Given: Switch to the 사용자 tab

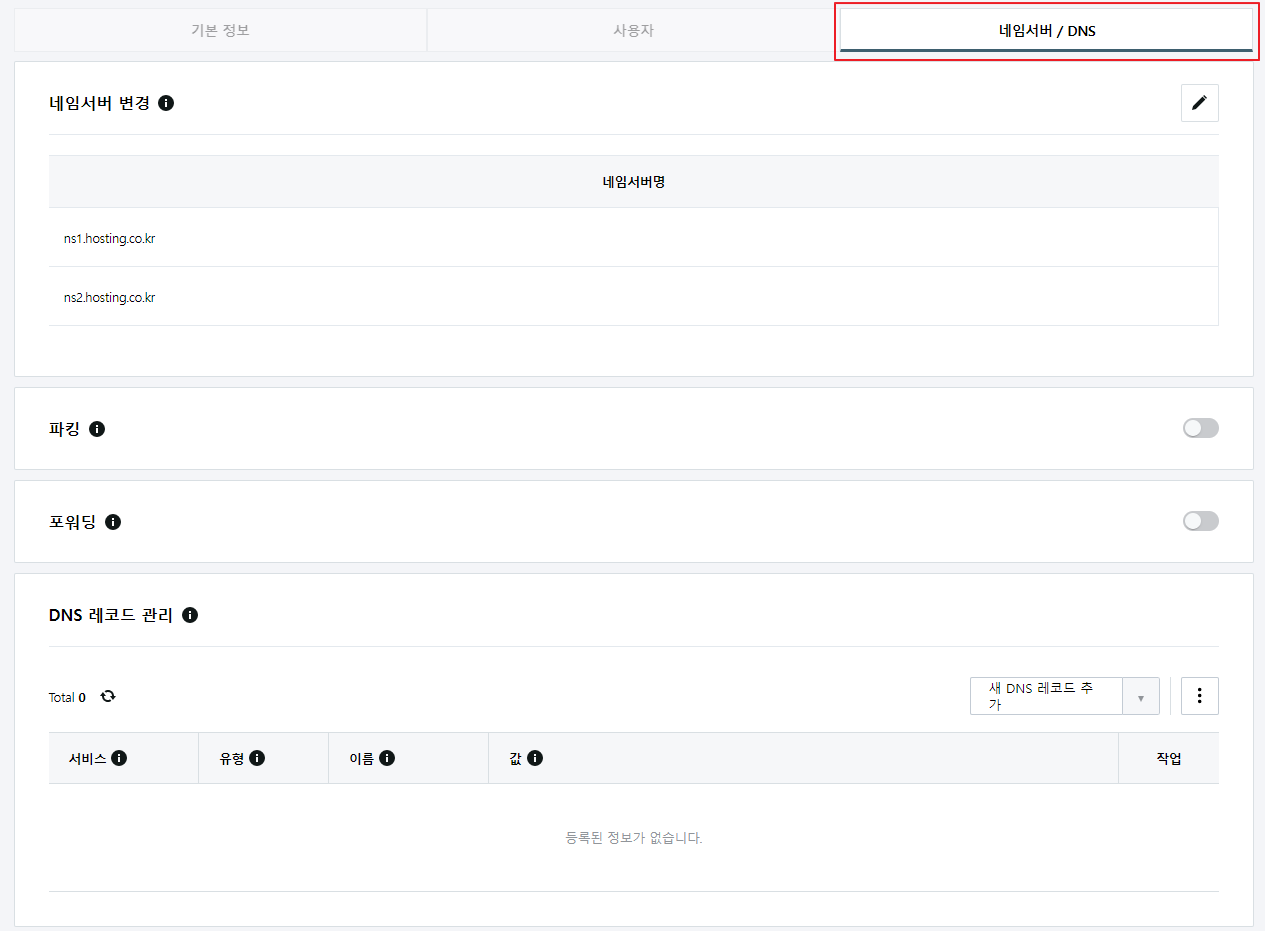Looking at the screenshot, I should pos(633,30).
